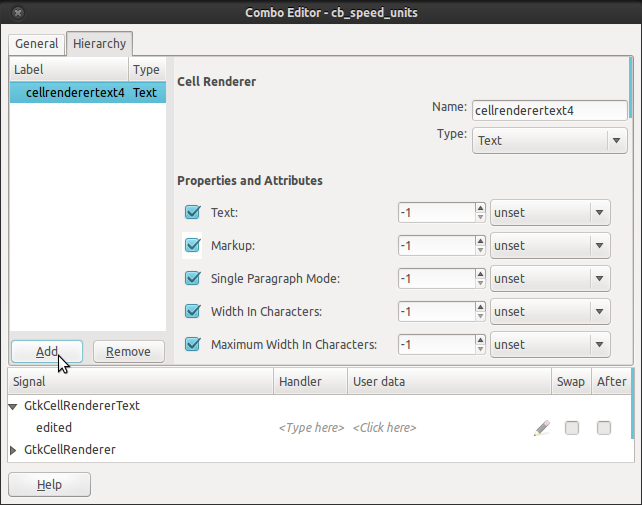
Task: Open the unset dropdown for the Text attribute
Action: click(549, 213)
